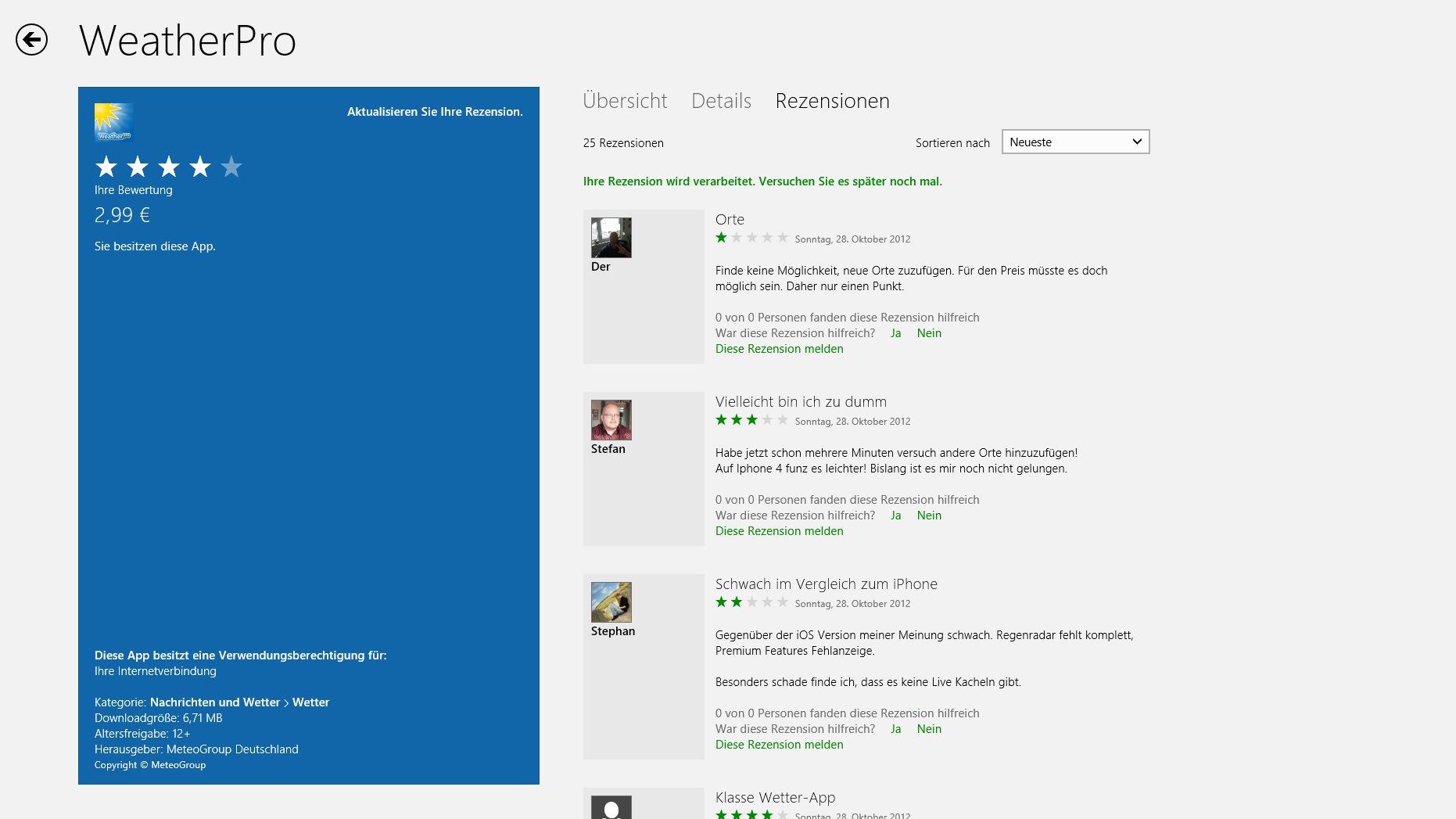This screenshot has width=1456, height=819.
Task: Click the back arrow button
Action: point(31,40)
